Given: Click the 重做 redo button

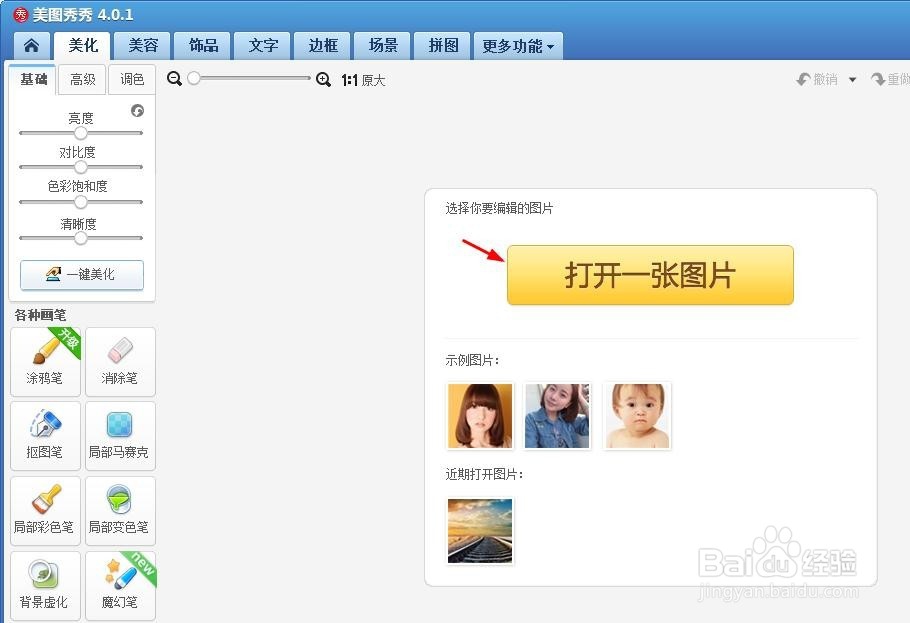Looking at the screenshot, I should 891,79.
